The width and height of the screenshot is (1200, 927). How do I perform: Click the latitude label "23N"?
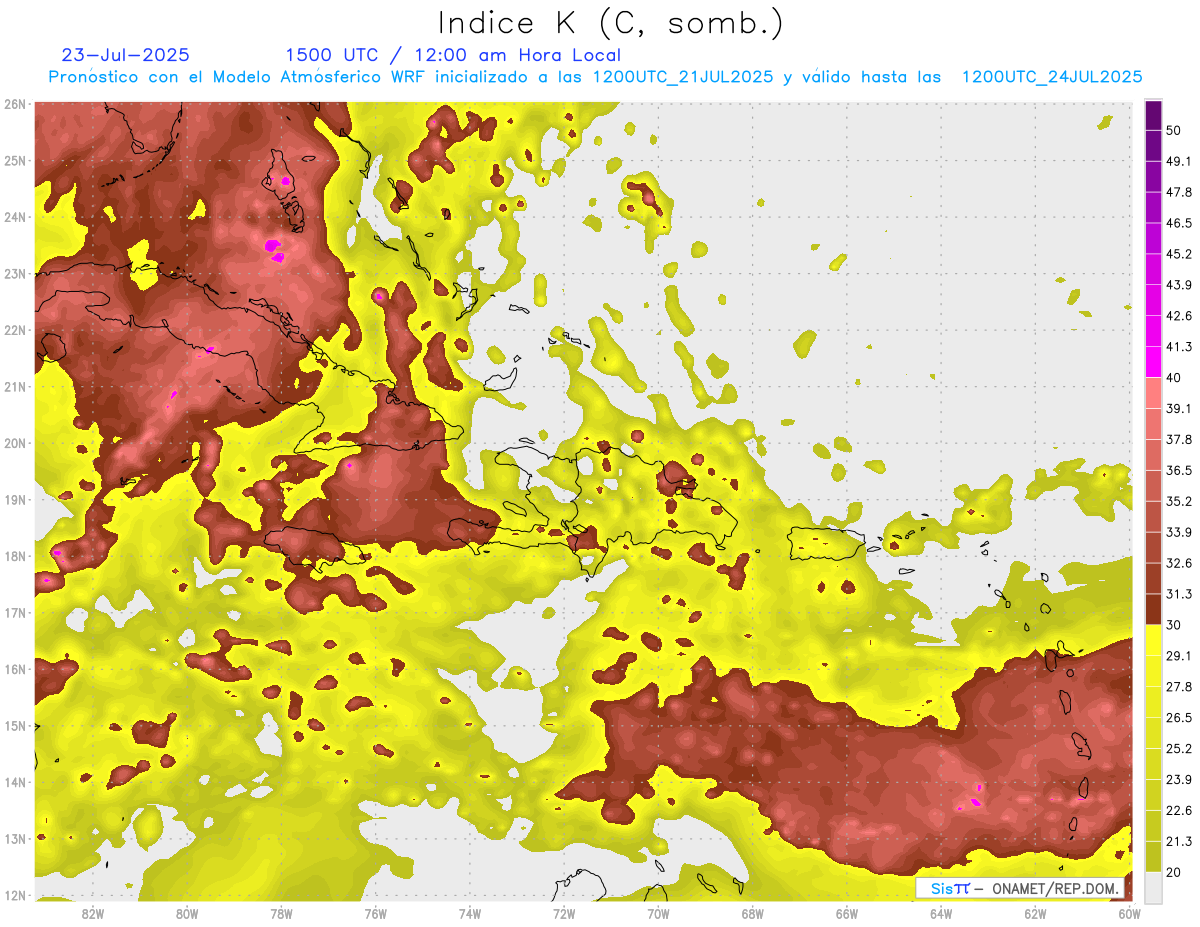[14, 273]
